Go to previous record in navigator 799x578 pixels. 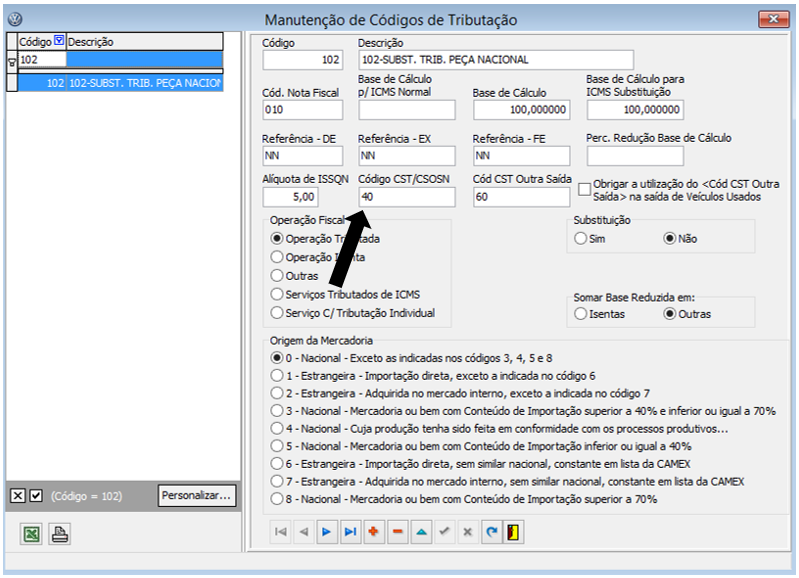point(304,532)
